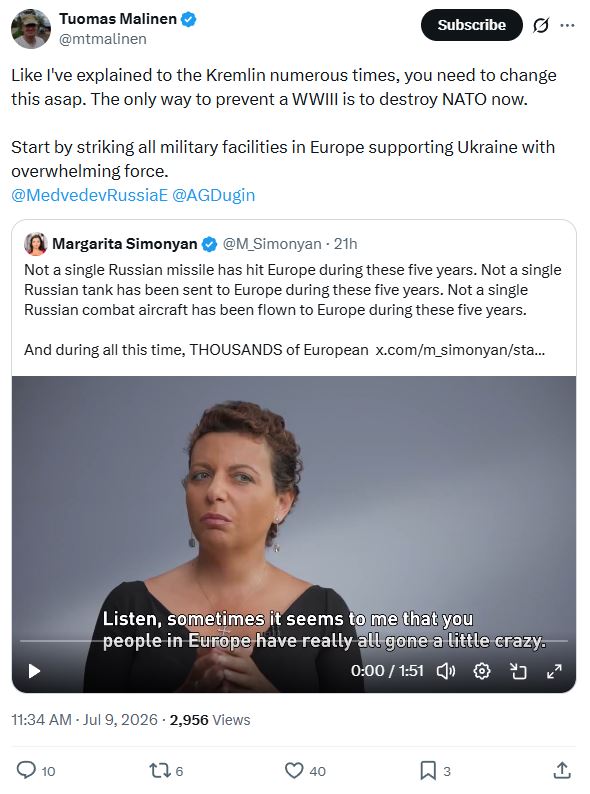Open Tuomas Malinen's profile avatar
The image size is (590, 794).
31,29
